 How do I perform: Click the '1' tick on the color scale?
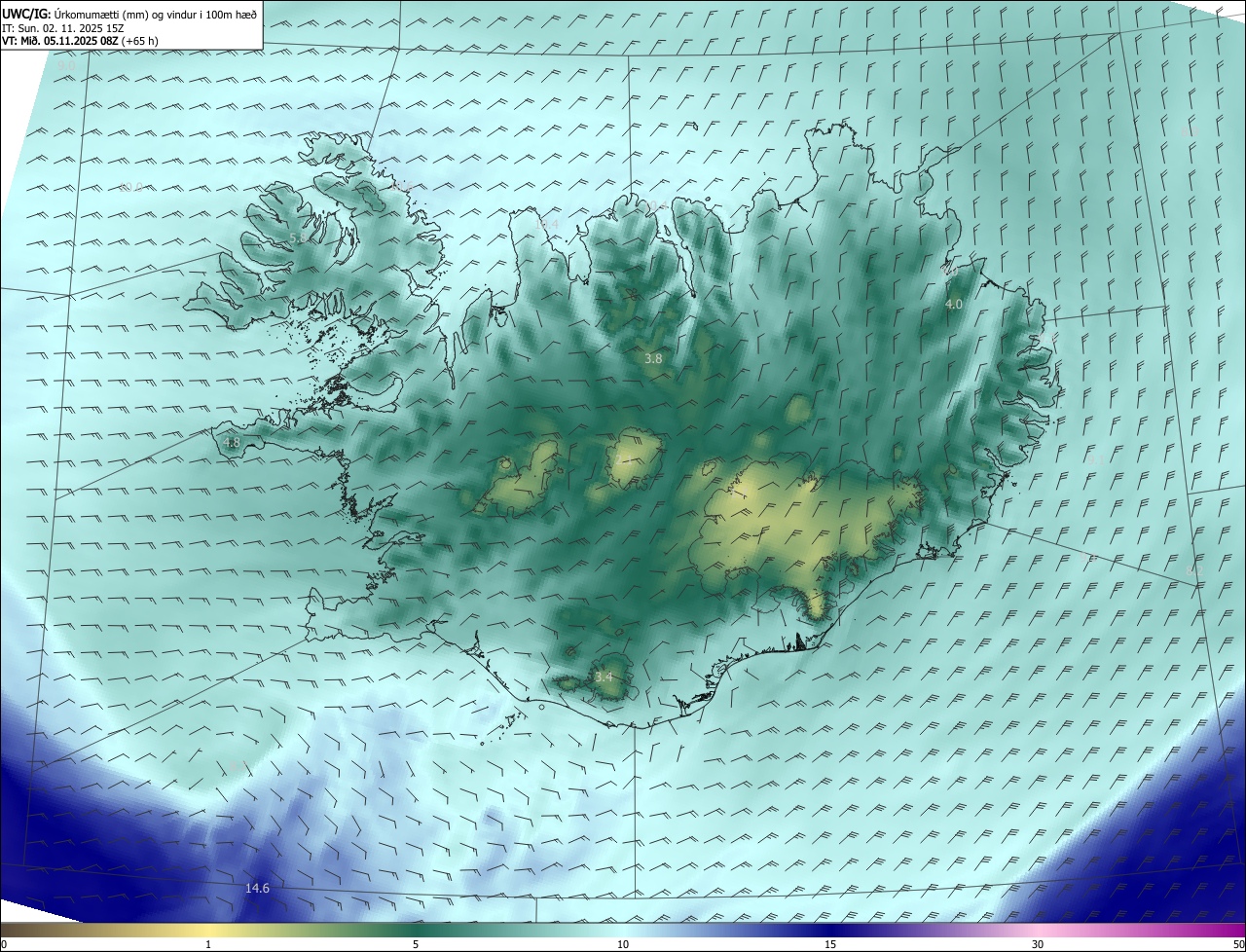point(208,944)
